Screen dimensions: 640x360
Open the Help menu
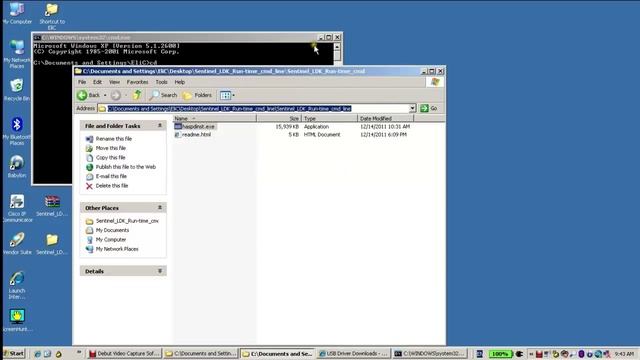click(x=180, y=82)
